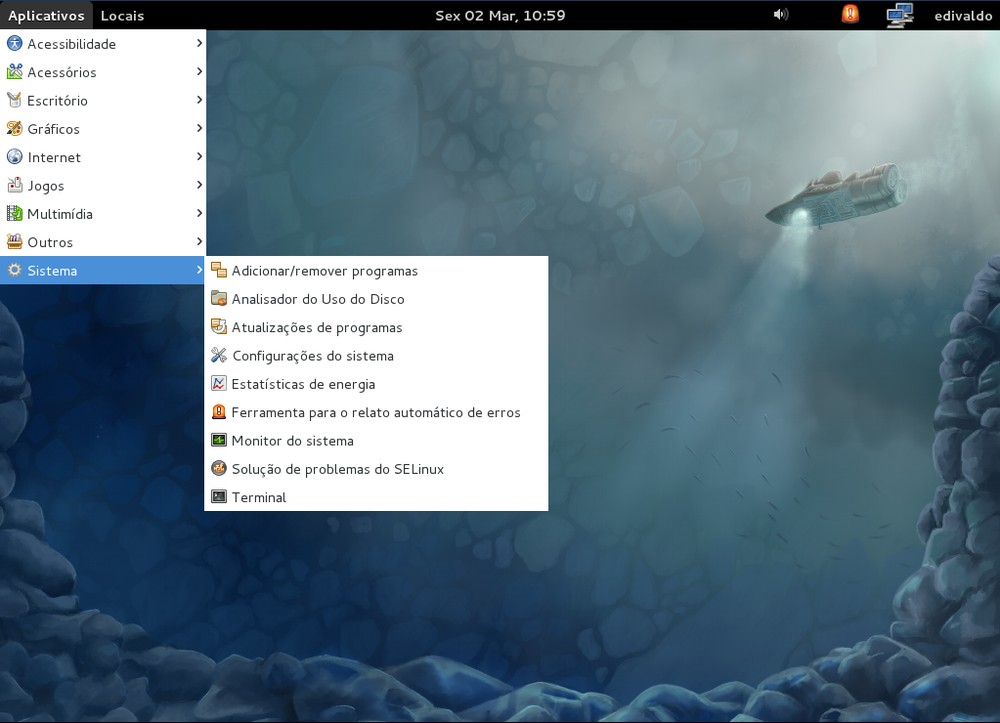Click the clock showing Sex 02 Mar
1000x723 pixels.
tap(500, 15)
